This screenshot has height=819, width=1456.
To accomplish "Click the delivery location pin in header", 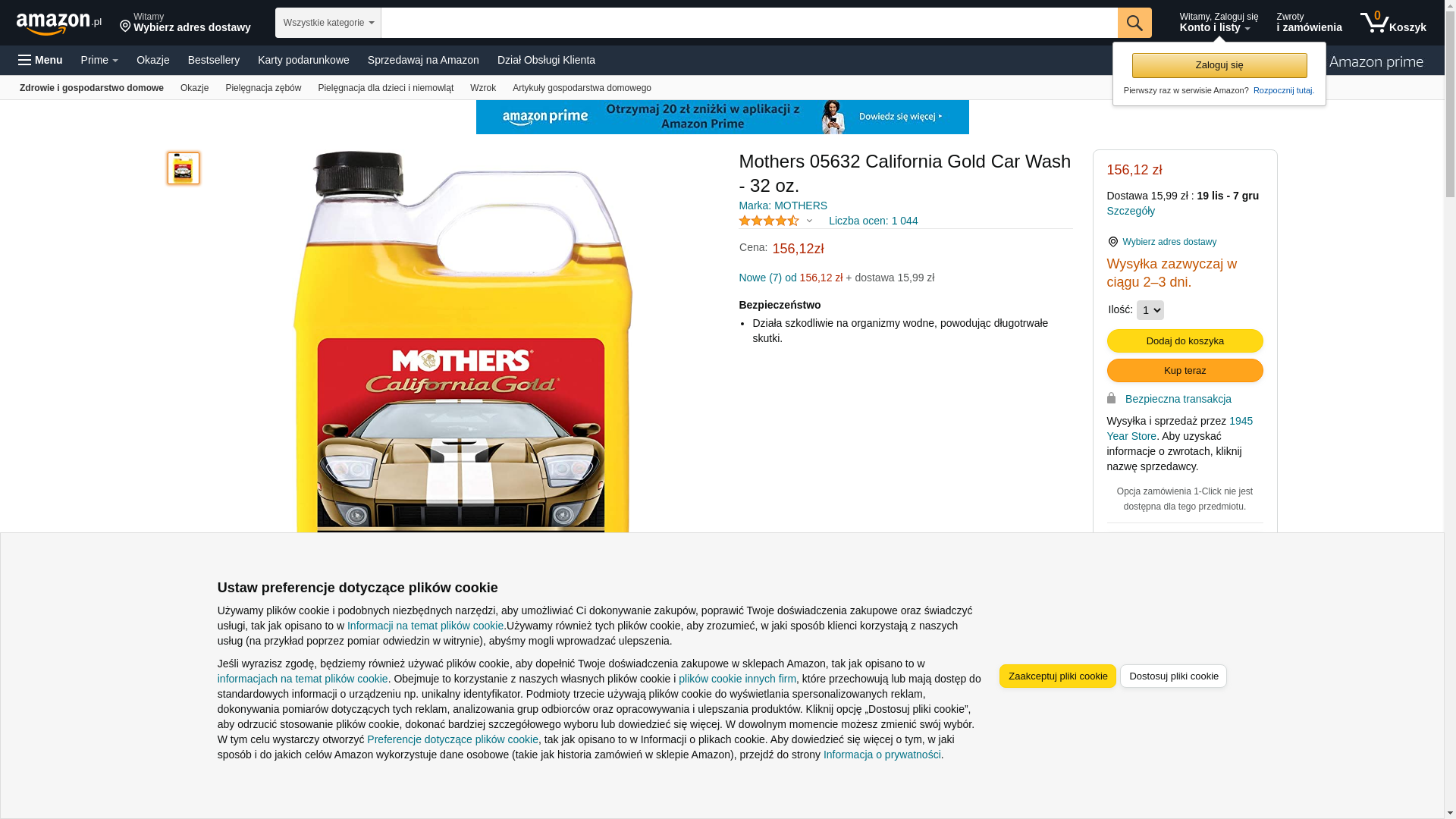I will [125, 27].
